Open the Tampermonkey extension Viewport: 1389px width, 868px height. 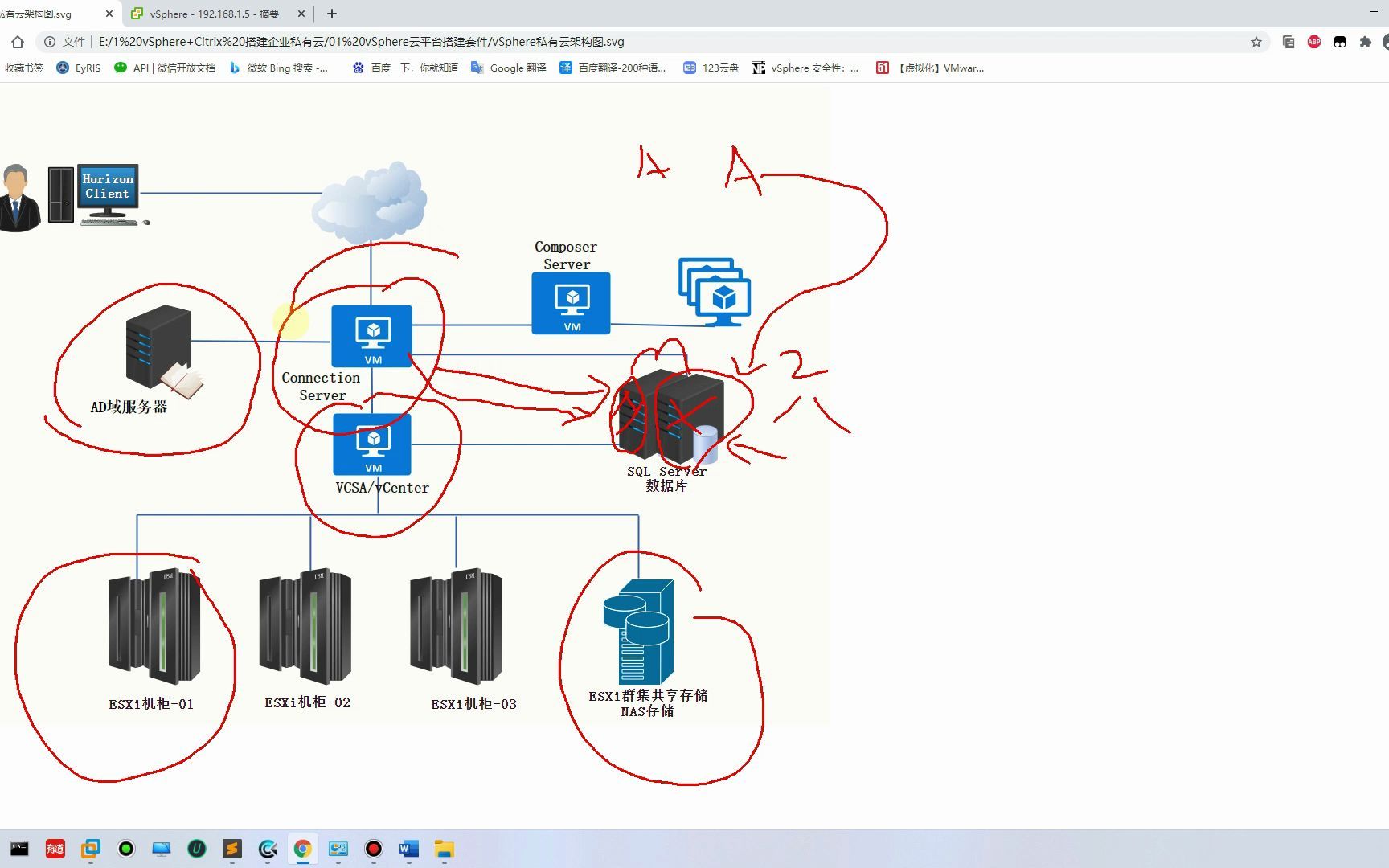click(1340, 42)
